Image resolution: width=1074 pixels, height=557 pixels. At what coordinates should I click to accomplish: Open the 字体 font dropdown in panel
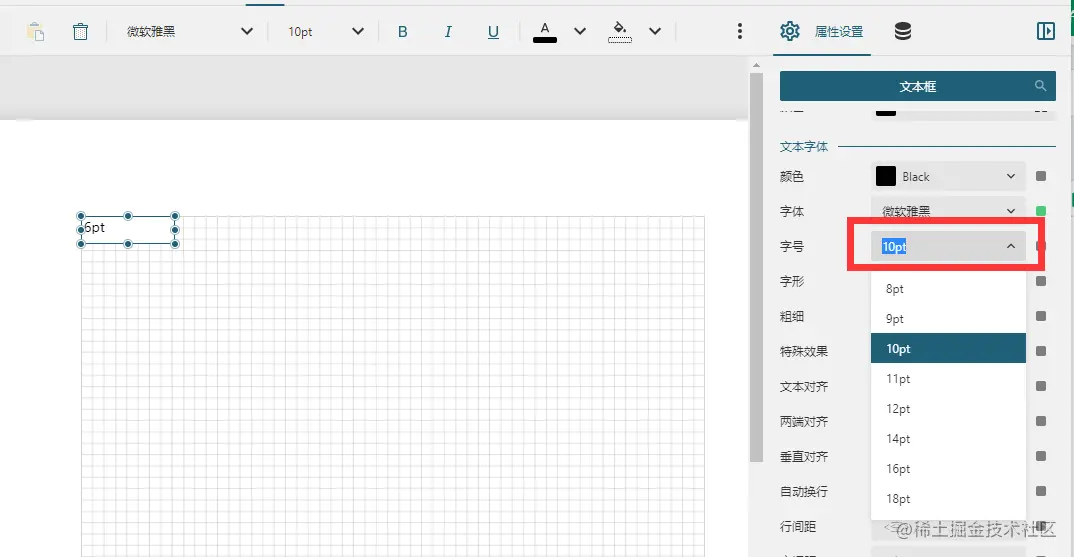click(x=948, y=210)
